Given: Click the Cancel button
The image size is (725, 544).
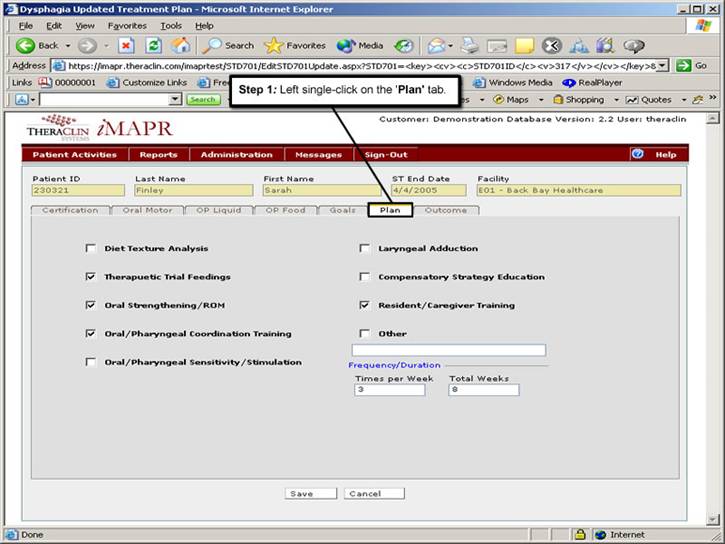Looking at the screenshot, I should 374,493.
